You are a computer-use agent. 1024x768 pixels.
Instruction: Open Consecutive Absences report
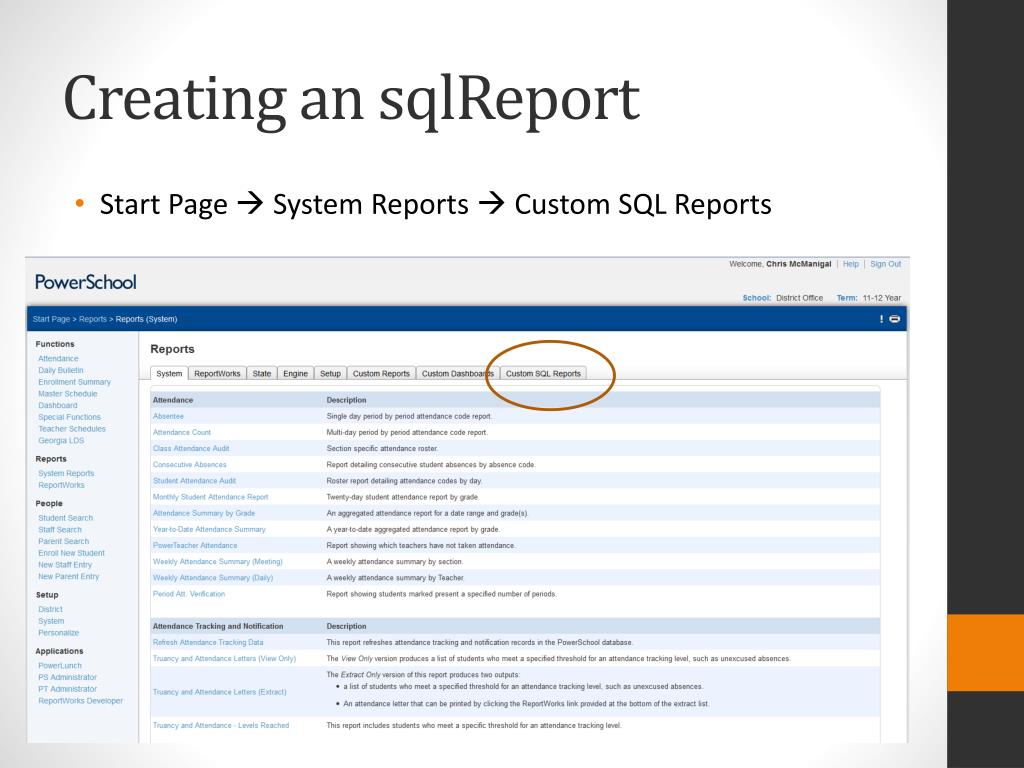point(189,465)
